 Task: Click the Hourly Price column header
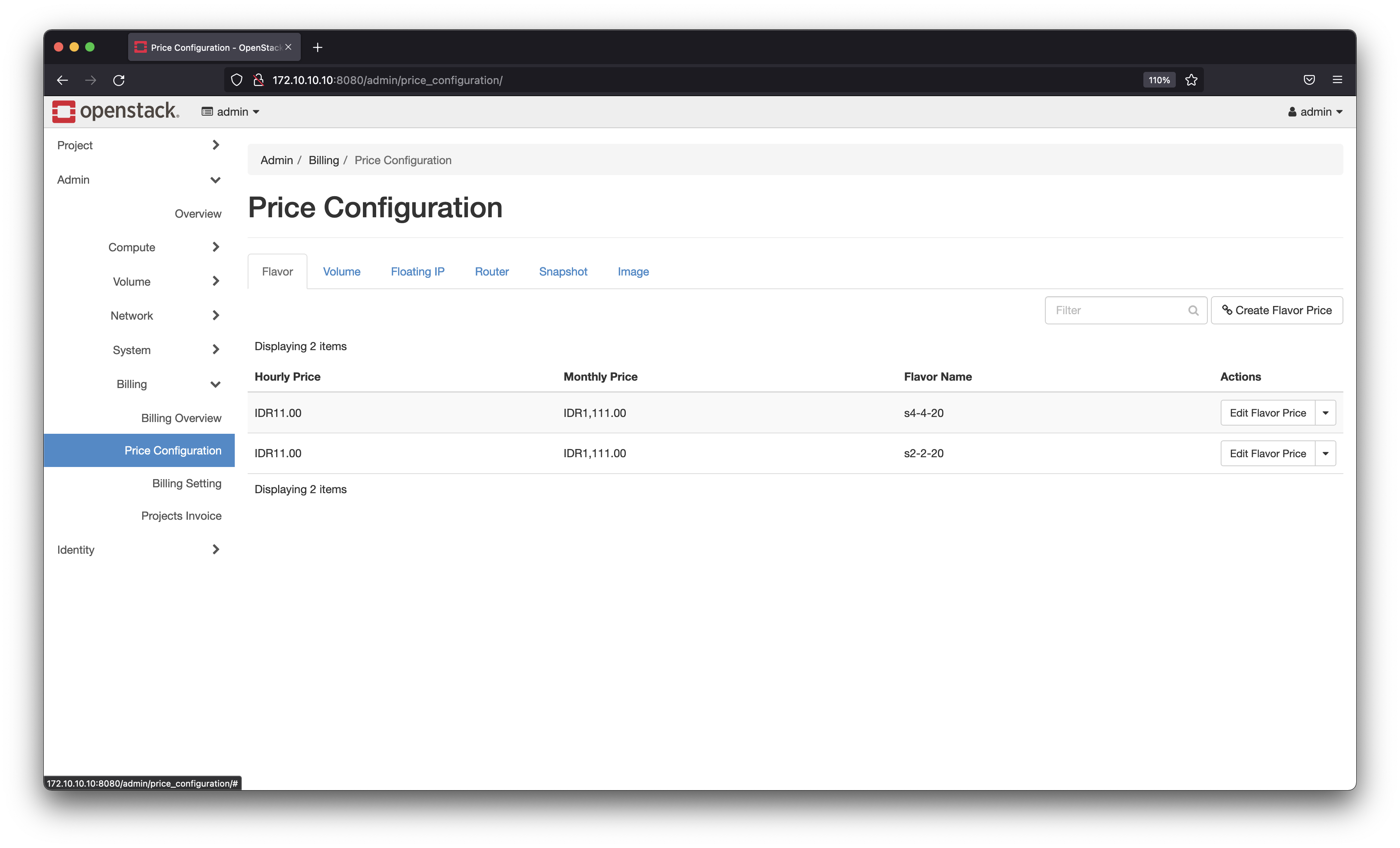tap(287, 377)
